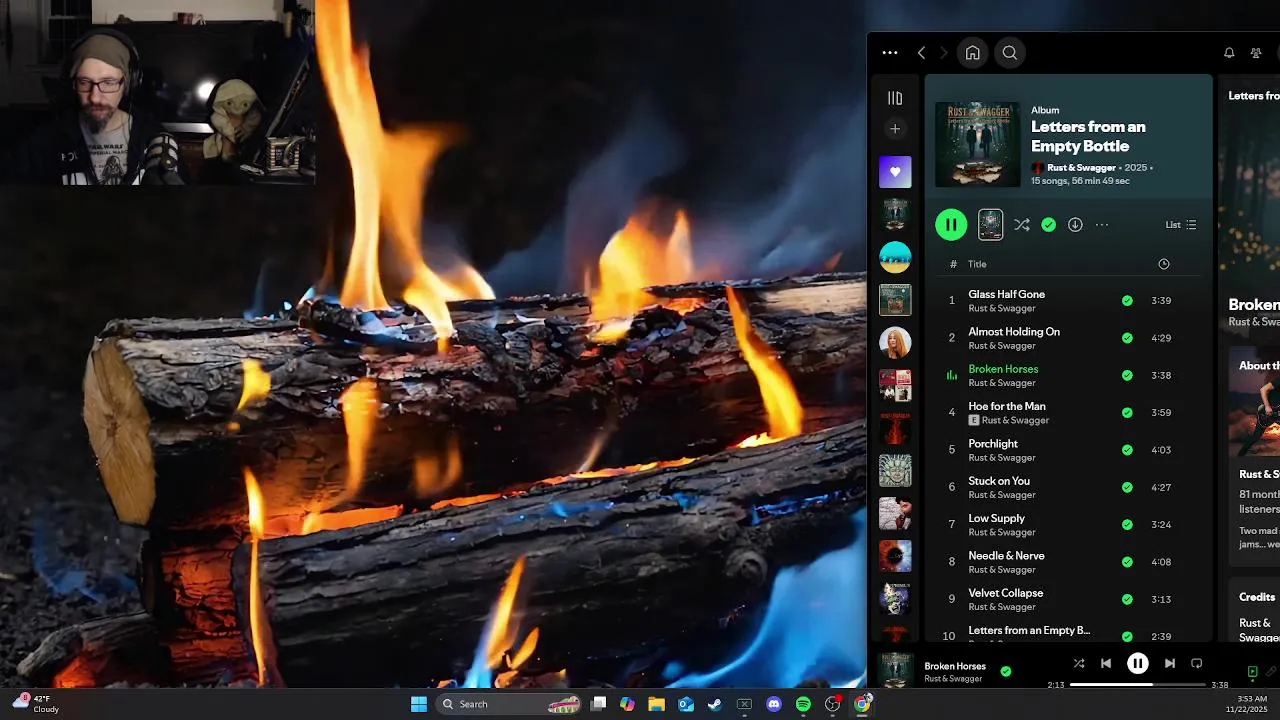Open the album more options ellipsis

click(1102, 225)
